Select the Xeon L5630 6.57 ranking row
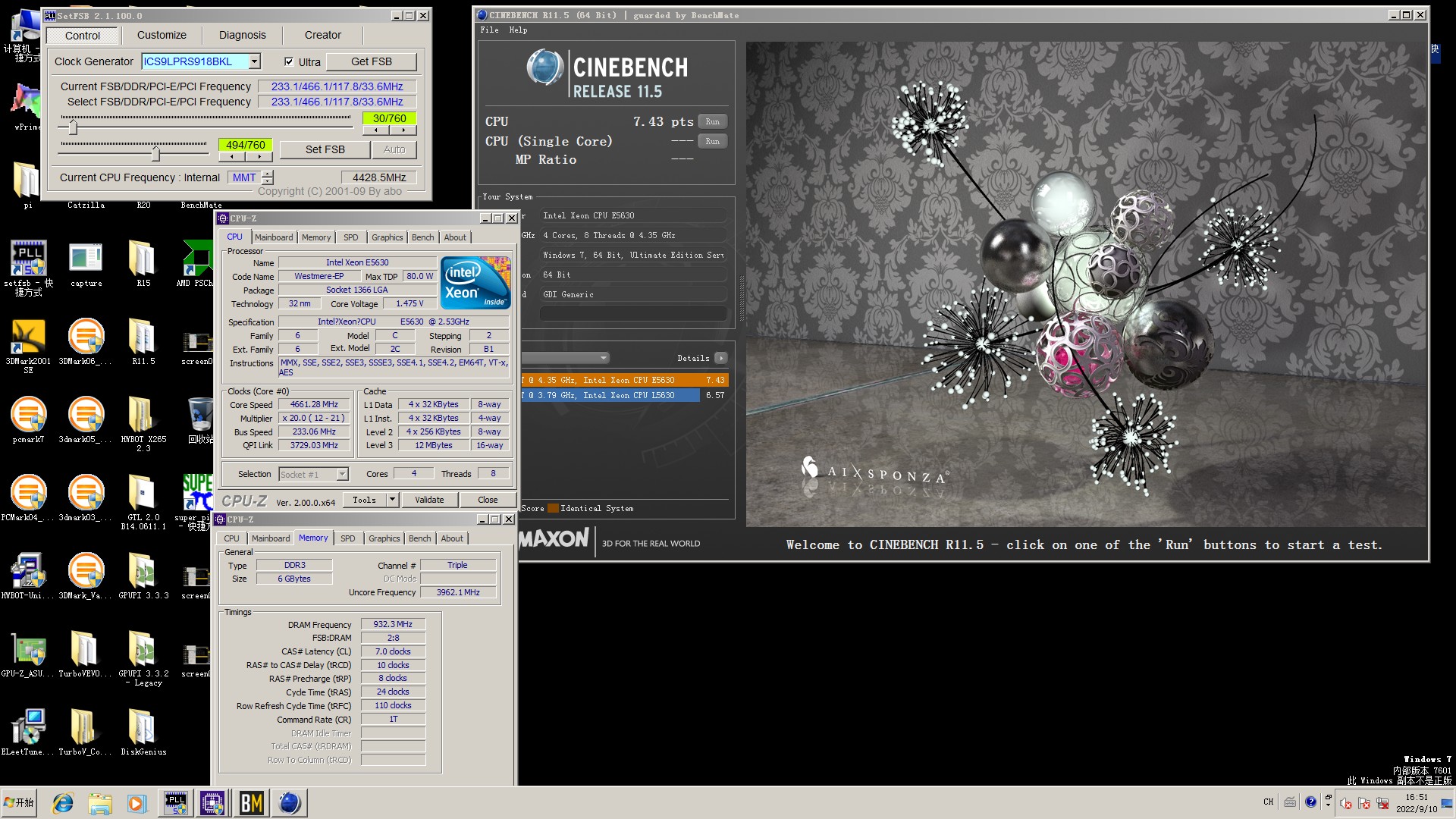The width and height of the screenshot is (1456, 819). [625, 396]
